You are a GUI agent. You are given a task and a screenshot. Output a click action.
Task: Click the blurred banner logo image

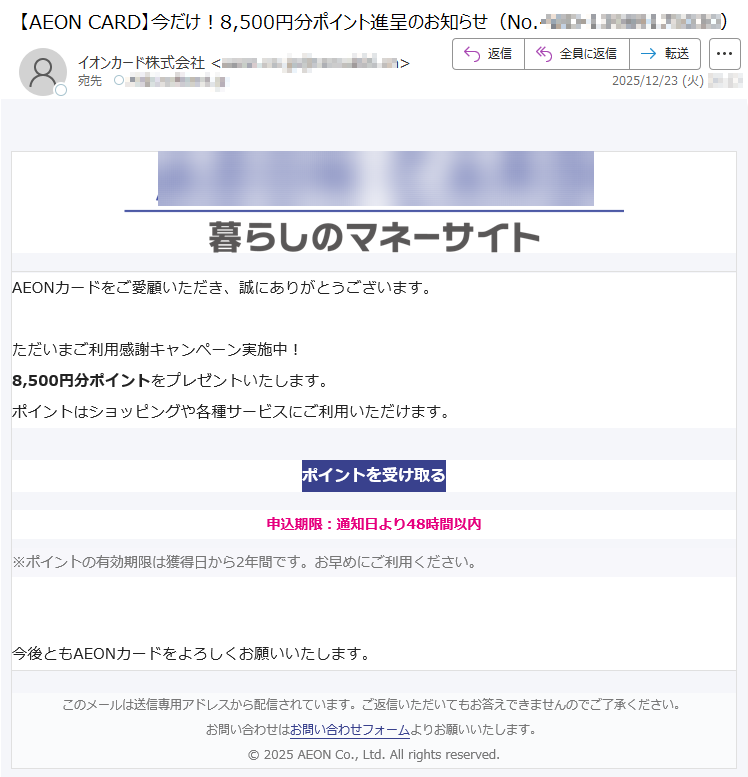point(375,179)
